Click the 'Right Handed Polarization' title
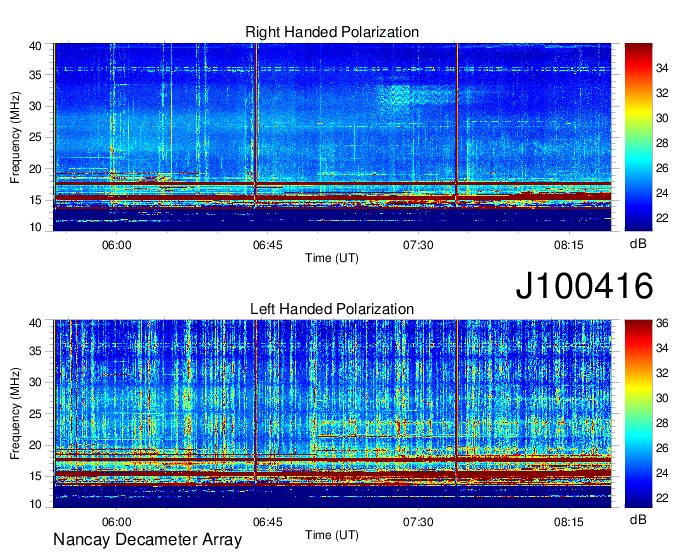680x552 pixels. [x=332, y=32]
